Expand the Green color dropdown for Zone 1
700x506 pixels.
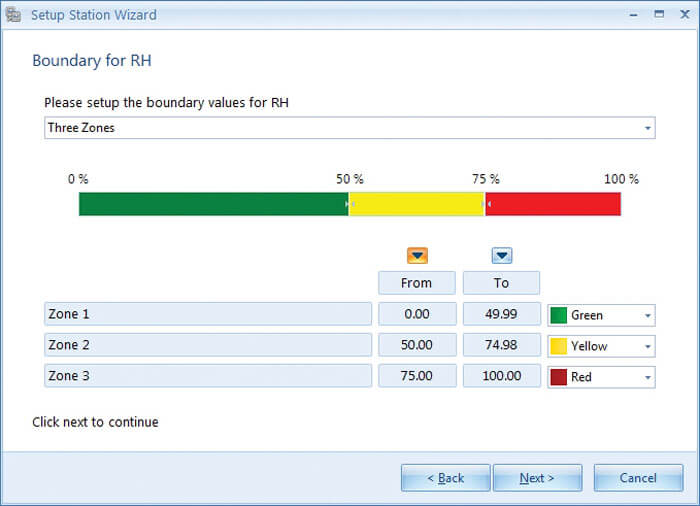pos(648,315)
